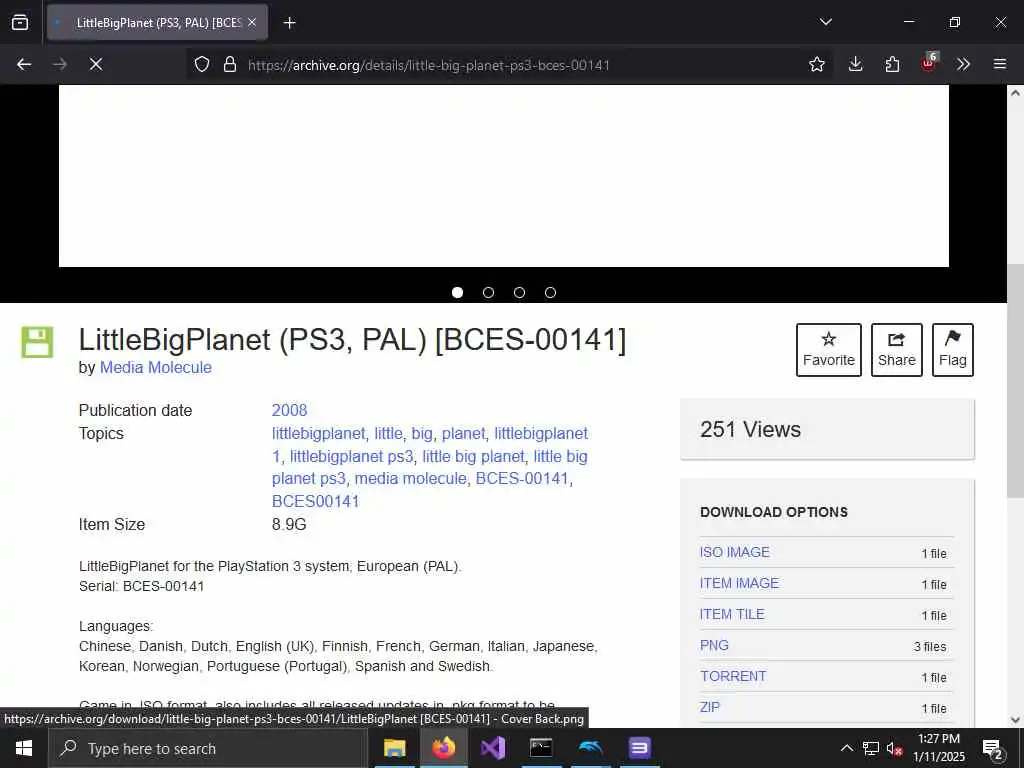Open the ITEM TILE download option

732,615
